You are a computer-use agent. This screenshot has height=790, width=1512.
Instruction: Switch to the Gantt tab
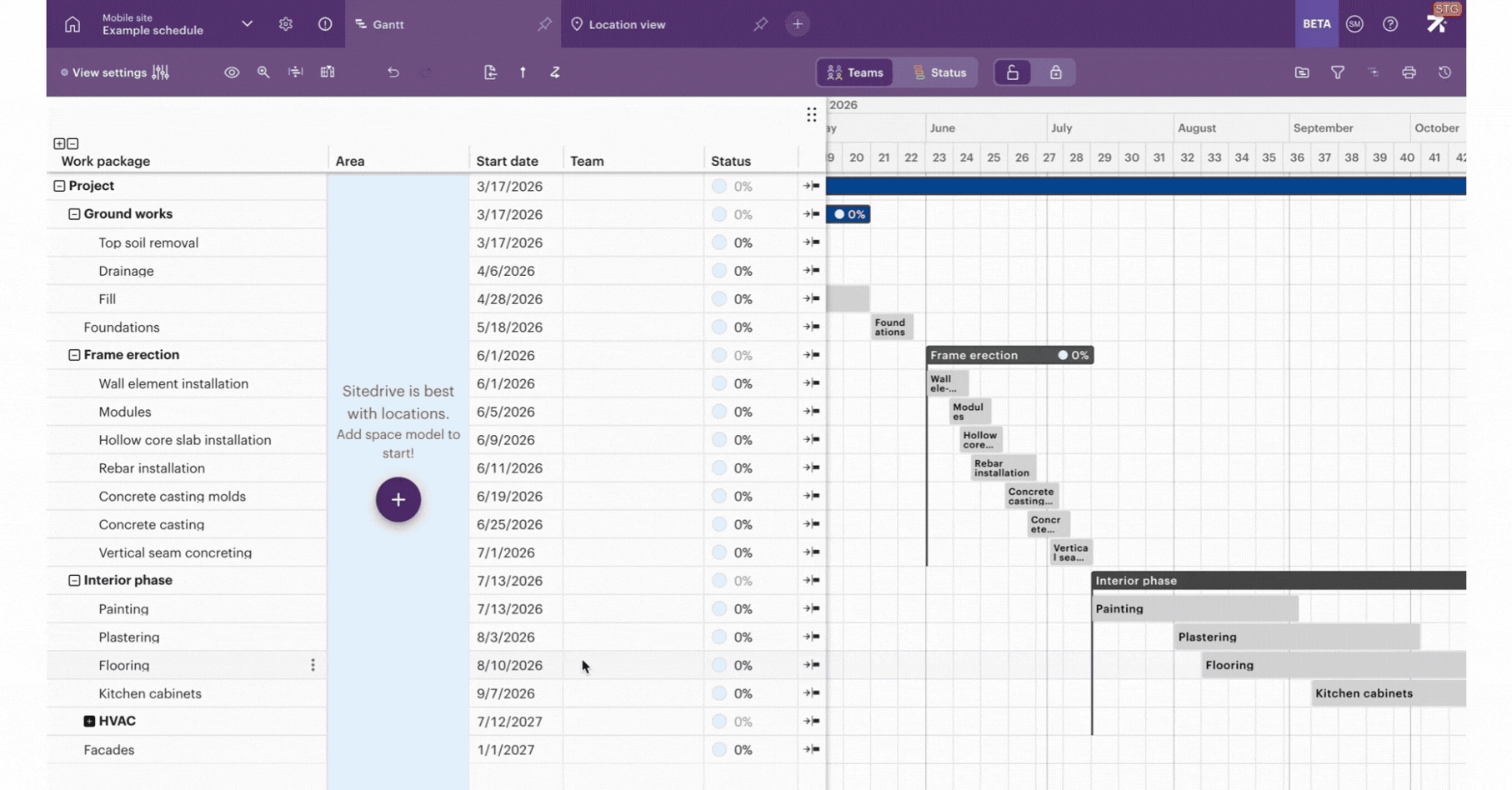pyautogui.click(x=388, y=24)
